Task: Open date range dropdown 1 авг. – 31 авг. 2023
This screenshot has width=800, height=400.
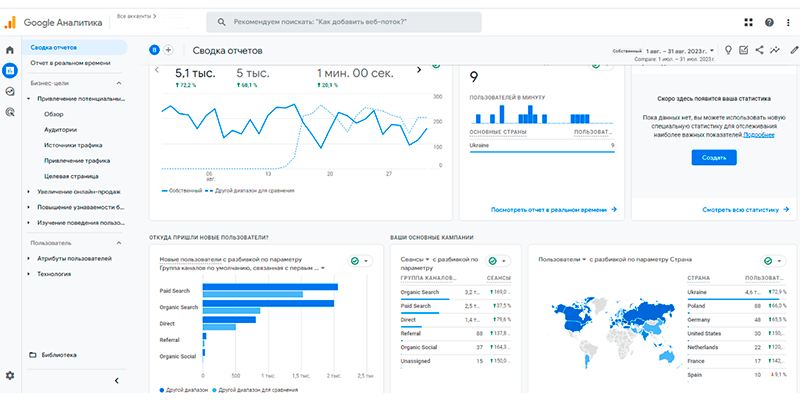Action: pos(680,52)
